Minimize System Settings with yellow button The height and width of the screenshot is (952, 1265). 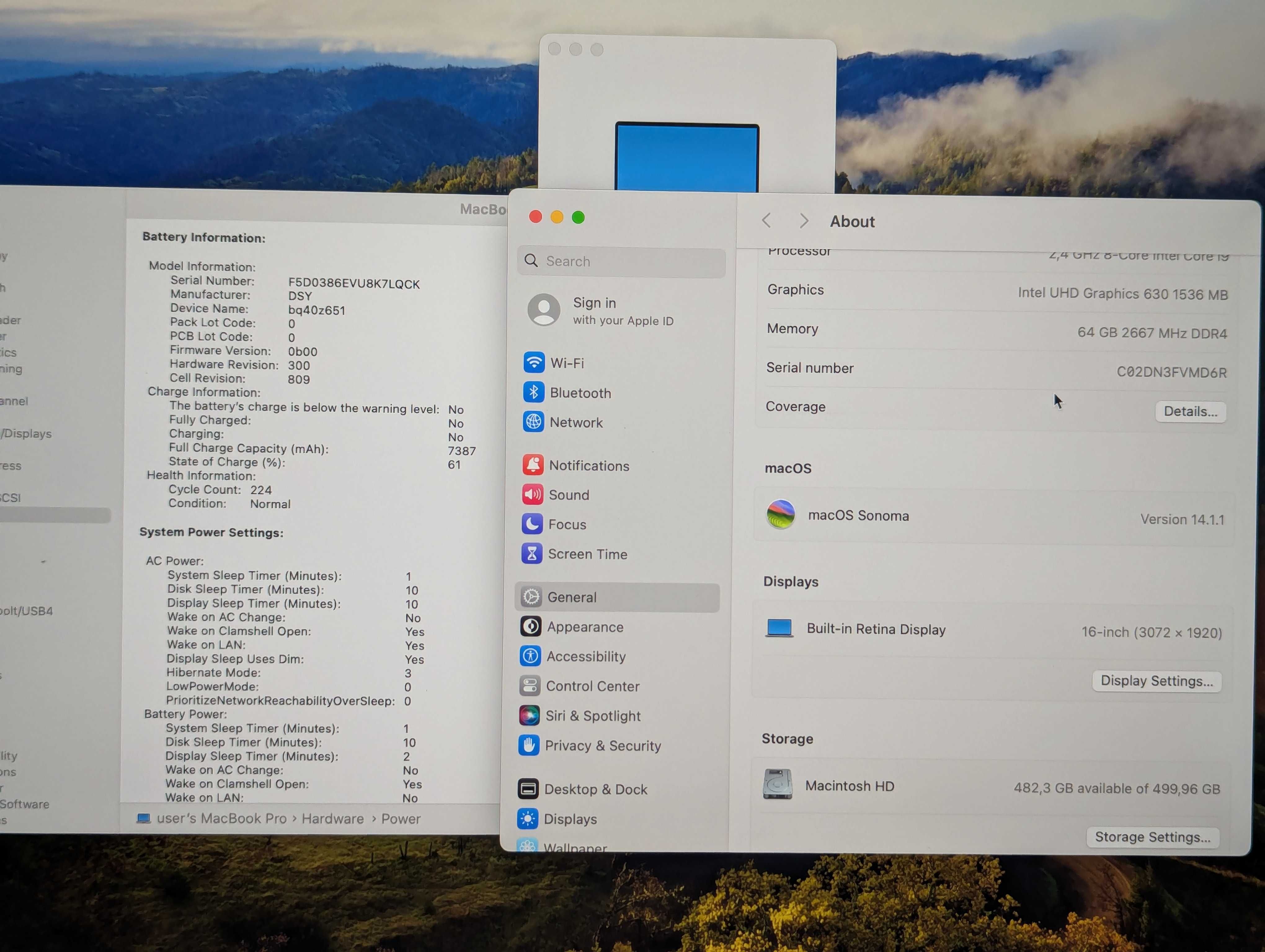tap(557, 217)
